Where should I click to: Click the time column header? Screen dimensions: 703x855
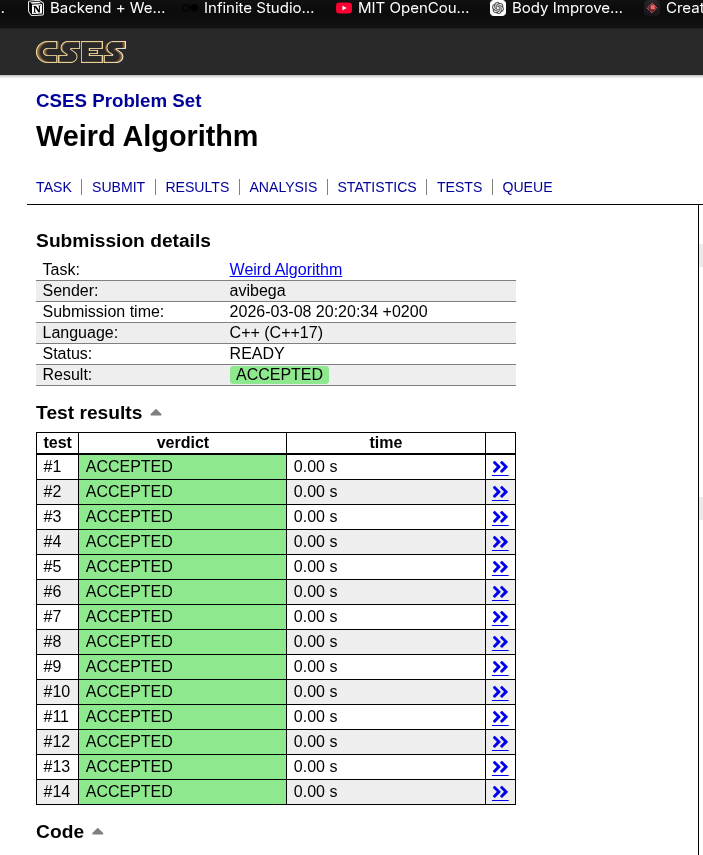(386, 442)
